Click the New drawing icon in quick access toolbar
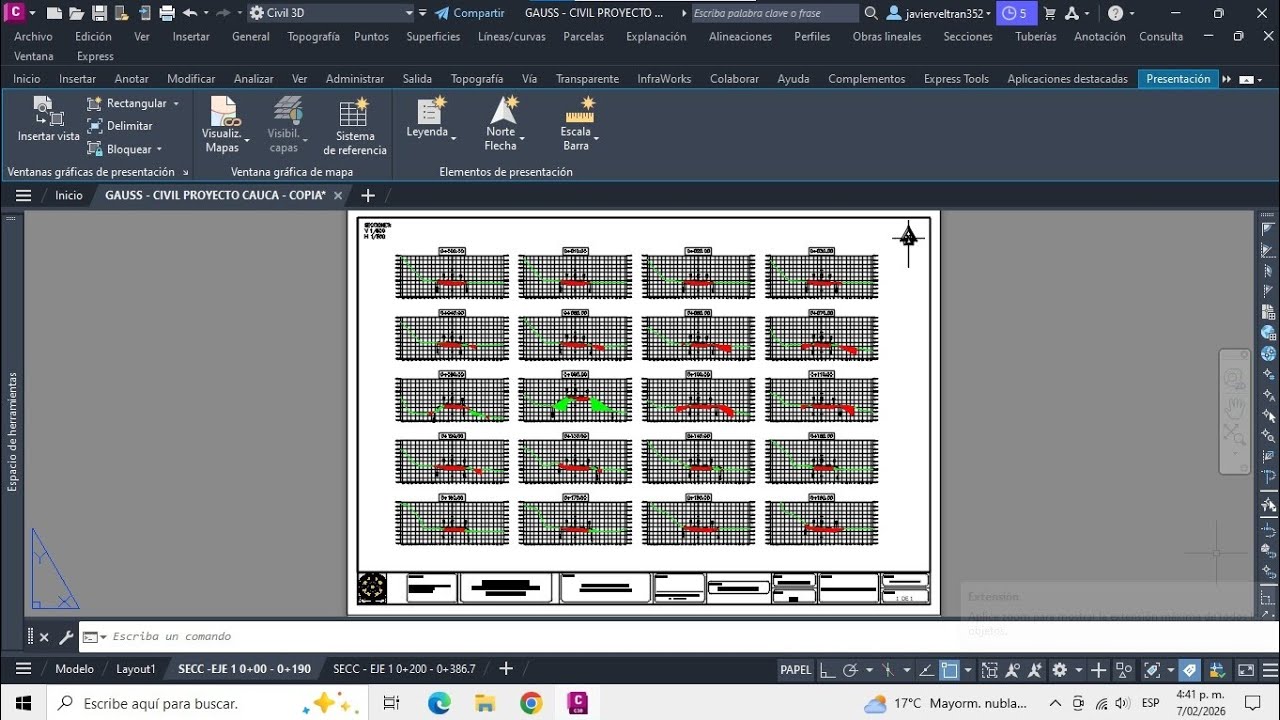Image resolution: width=1280 pixels, height=720 pixels. click(54, 13)
